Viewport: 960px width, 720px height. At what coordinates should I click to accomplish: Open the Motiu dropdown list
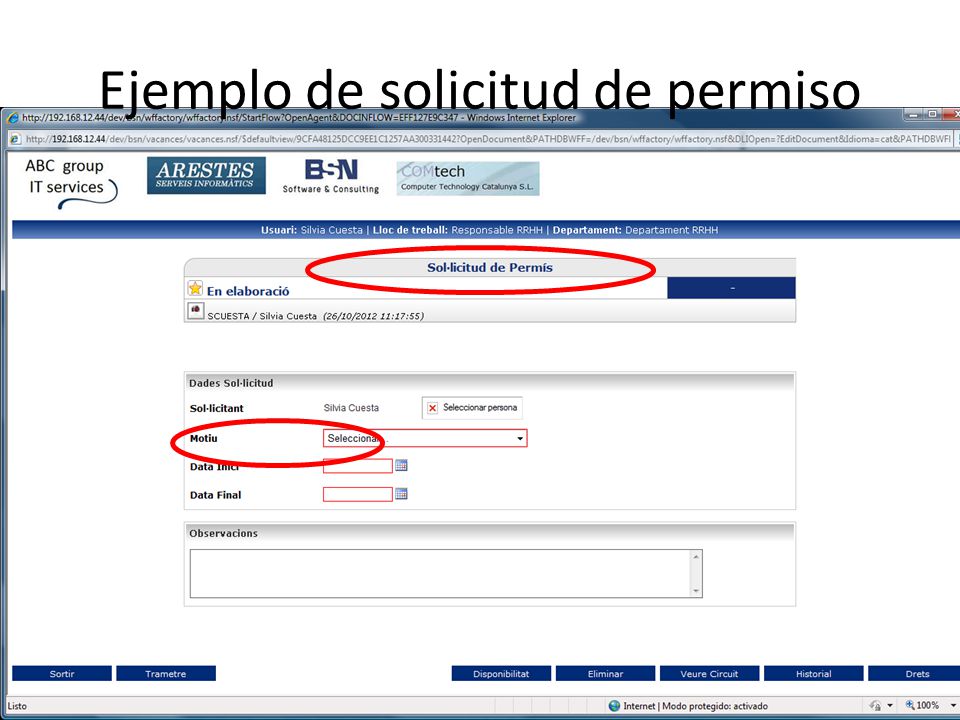coord(425,438)
